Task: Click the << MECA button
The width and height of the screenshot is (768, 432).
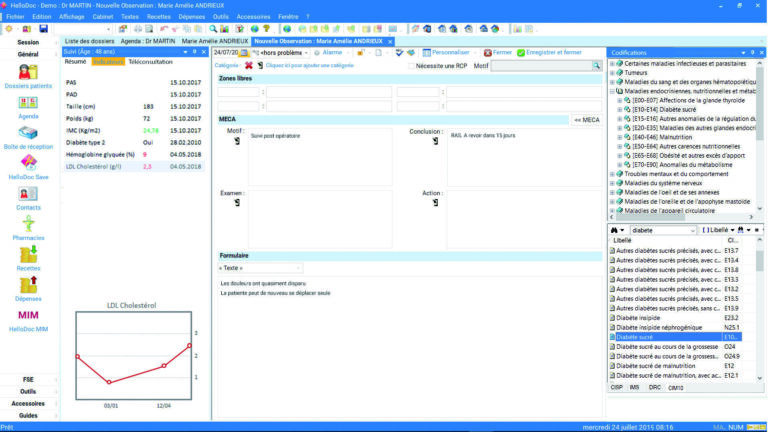Action: pyautogui.click(x=586, y=120)
